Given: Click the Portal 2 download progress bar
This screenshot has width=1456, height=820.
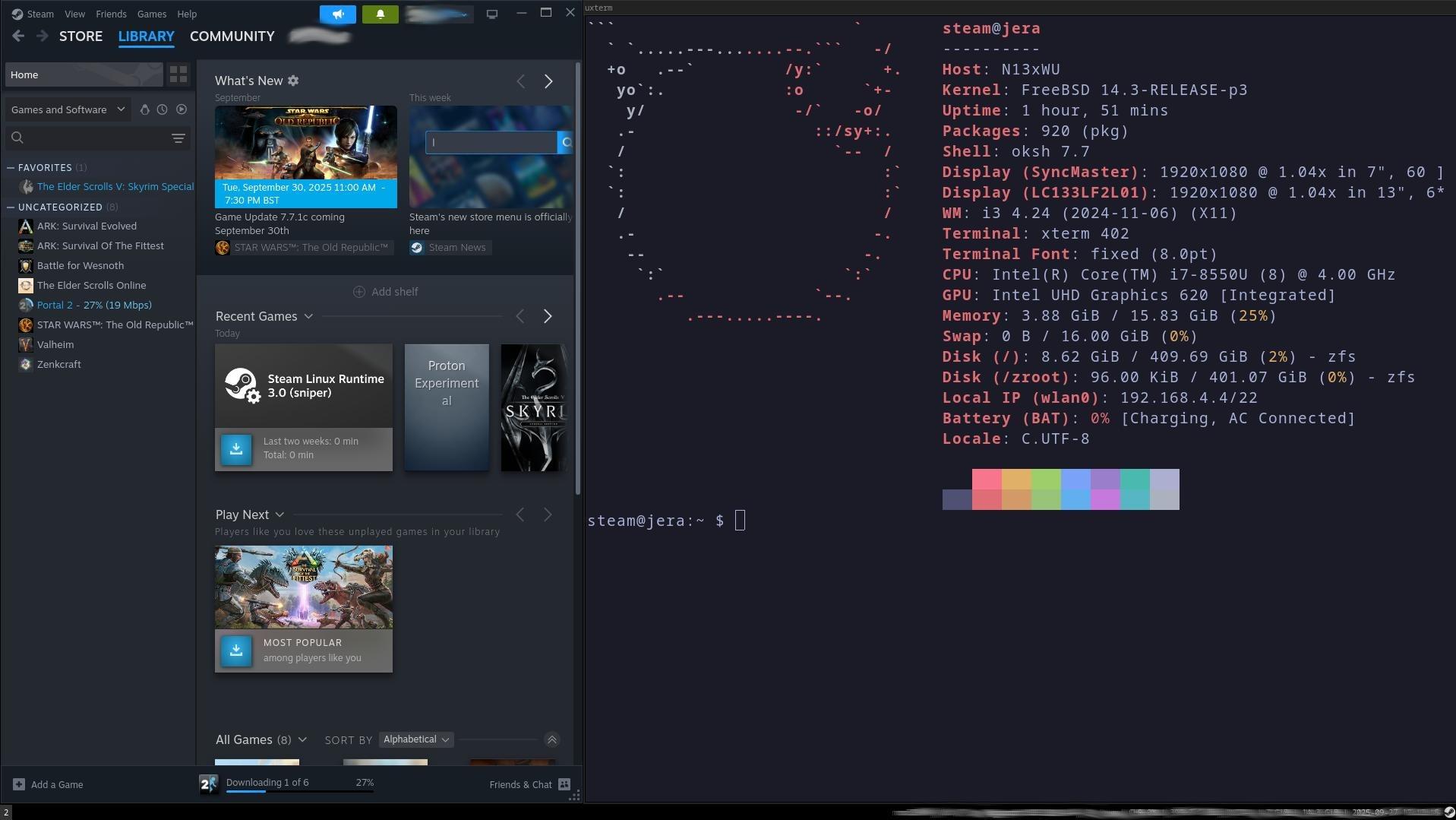Looking at the screenshot, I should (299, 791).
